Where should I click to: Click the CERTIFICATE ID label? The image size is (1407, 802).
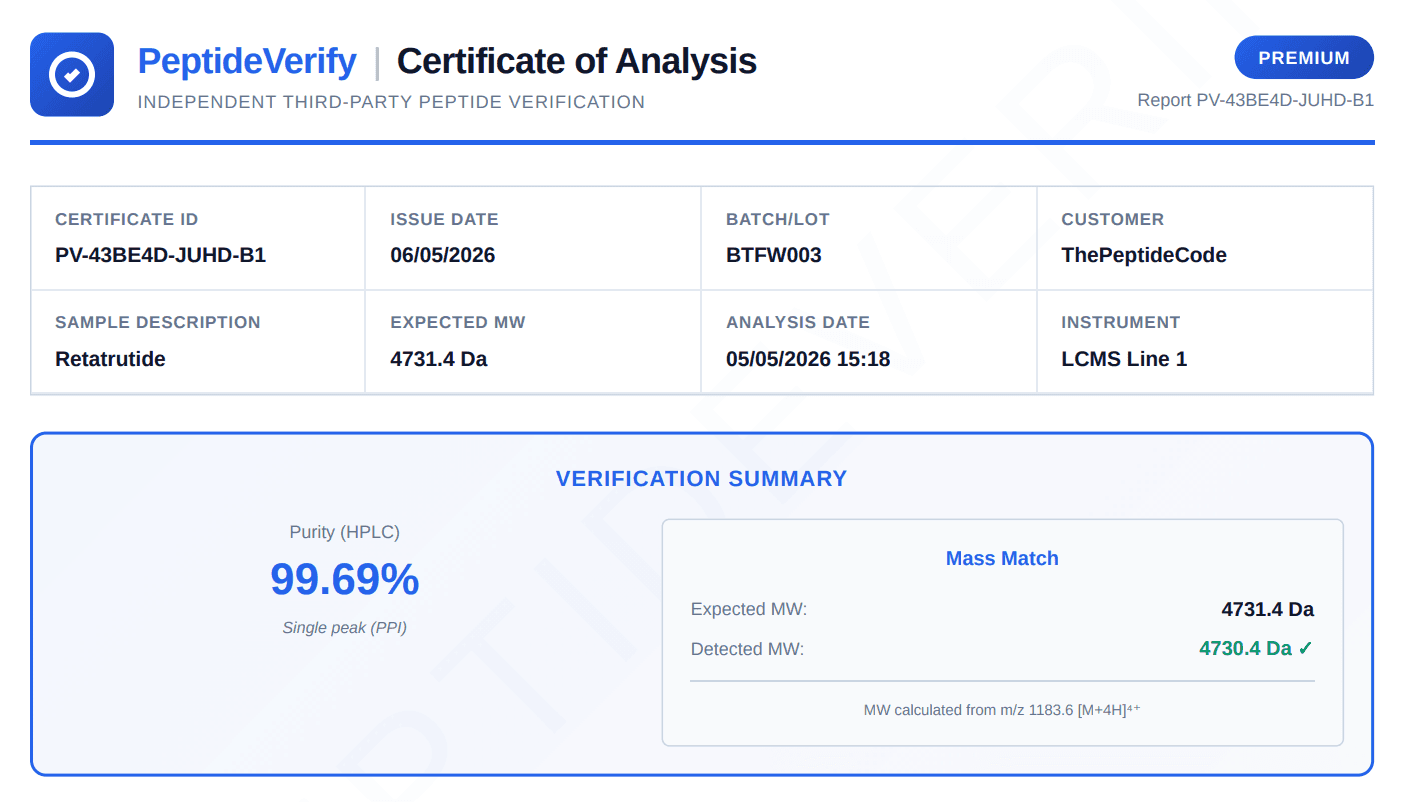(127, 219)
